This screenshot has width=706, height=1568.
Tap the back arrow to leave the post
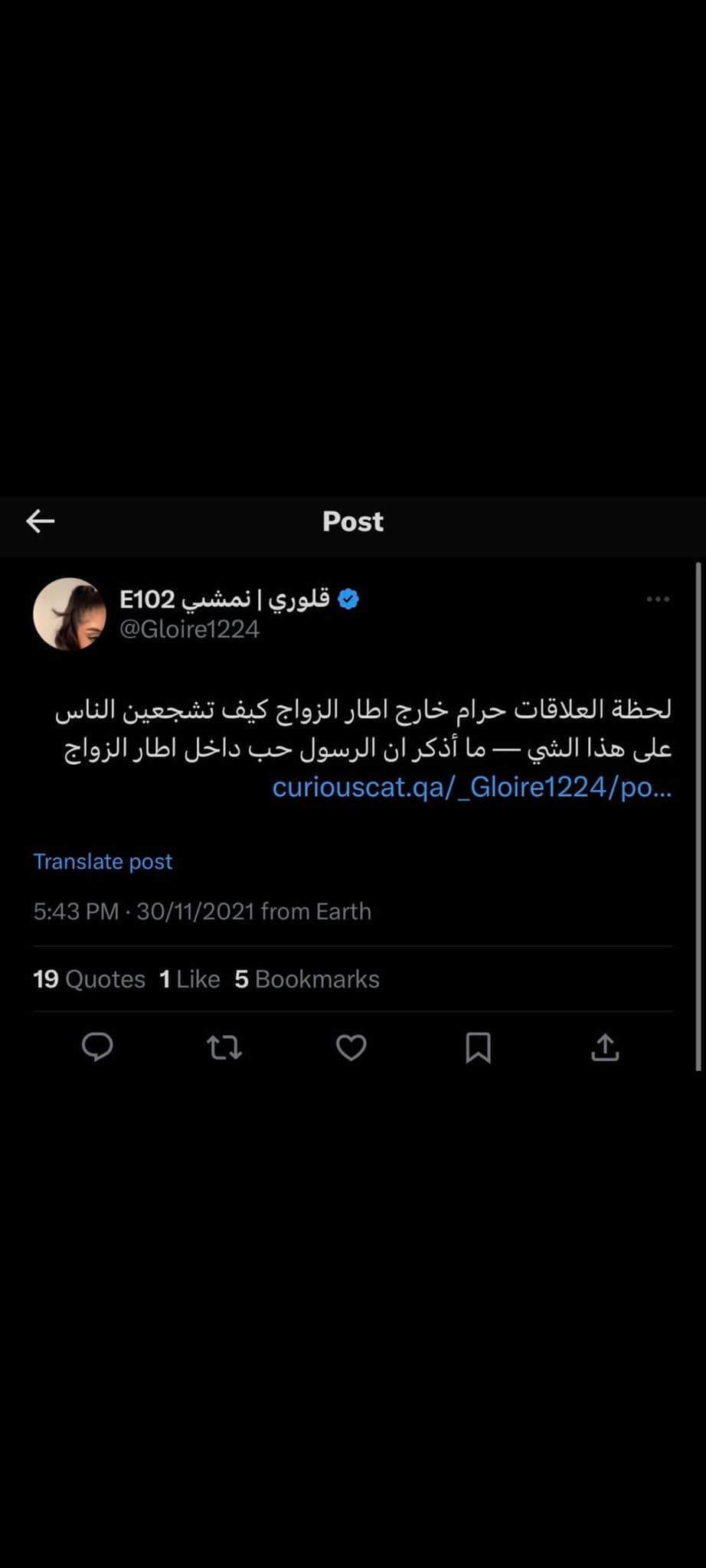click(40, 521)
